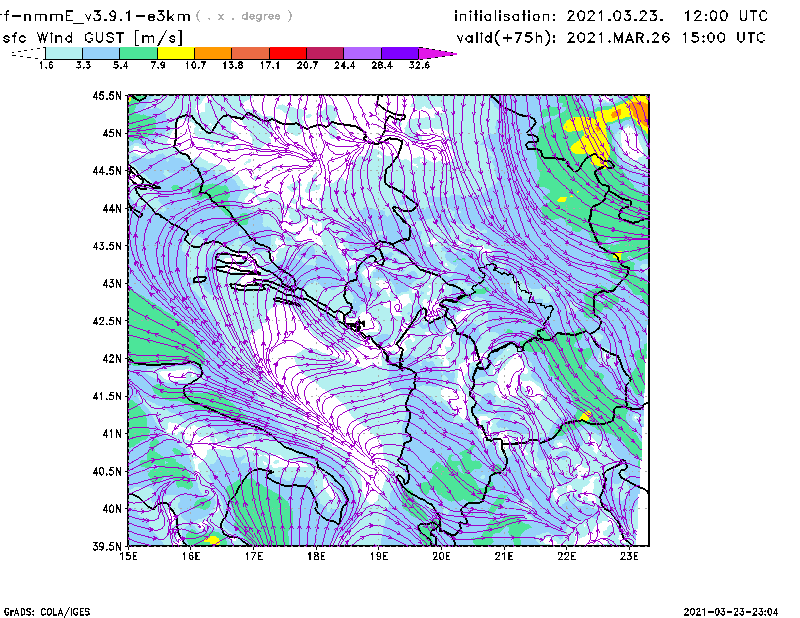This screenshot has height=618, width=800.
Task: Click the 44N latitude label
Action: [112, 208]
